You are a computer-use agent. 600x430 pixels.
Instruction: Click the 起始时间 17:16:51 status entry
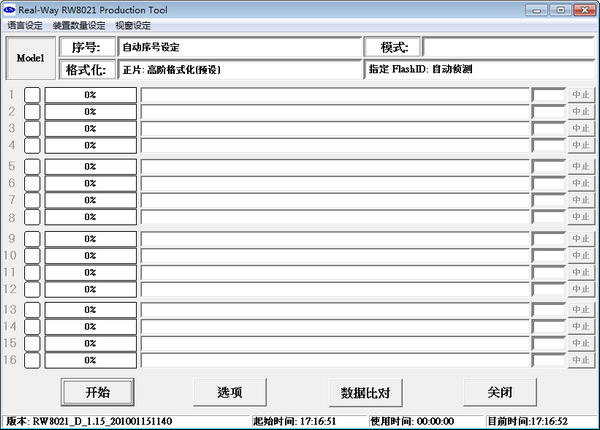click(294, 421)
